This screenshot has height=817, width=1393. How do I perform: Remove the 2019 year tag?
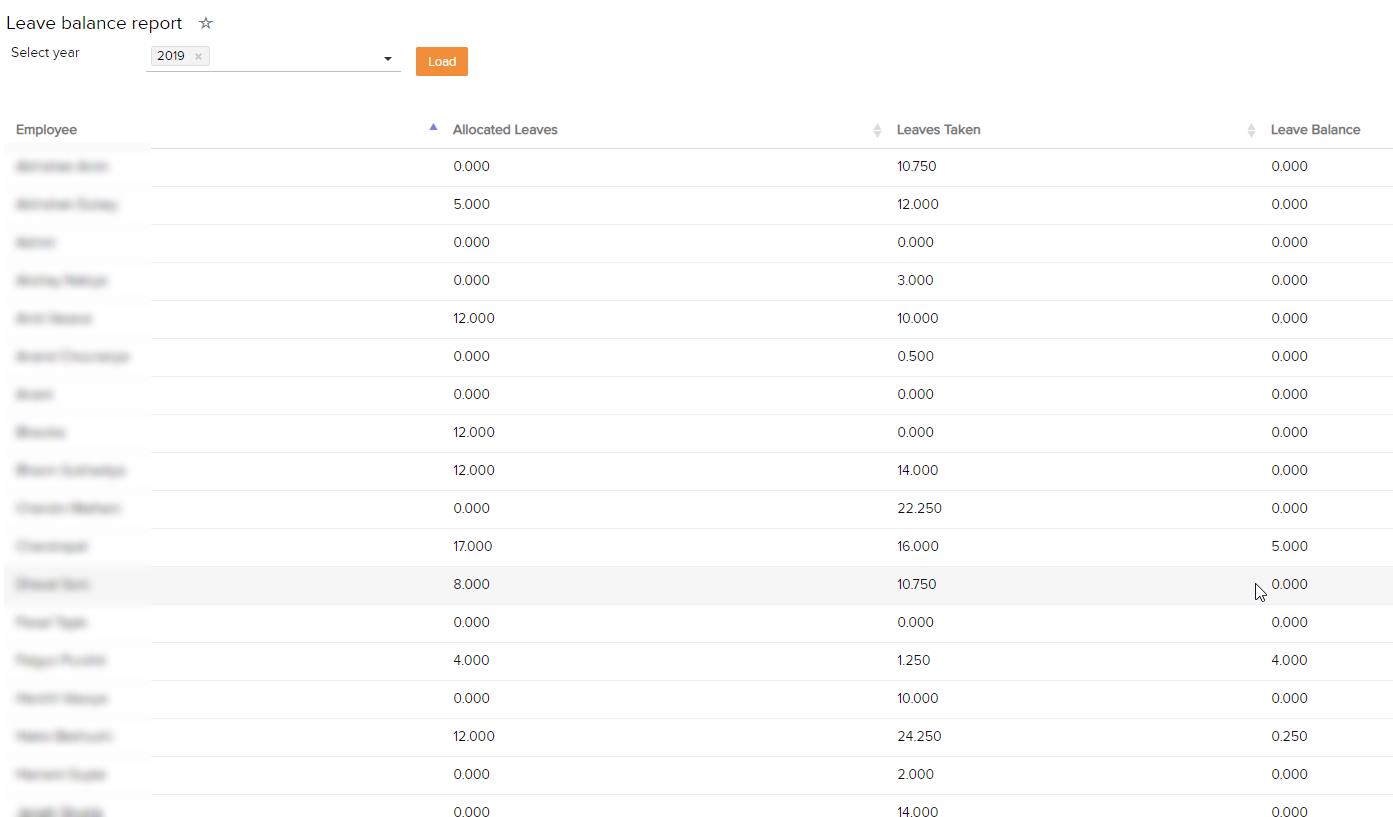click(198, 56)
